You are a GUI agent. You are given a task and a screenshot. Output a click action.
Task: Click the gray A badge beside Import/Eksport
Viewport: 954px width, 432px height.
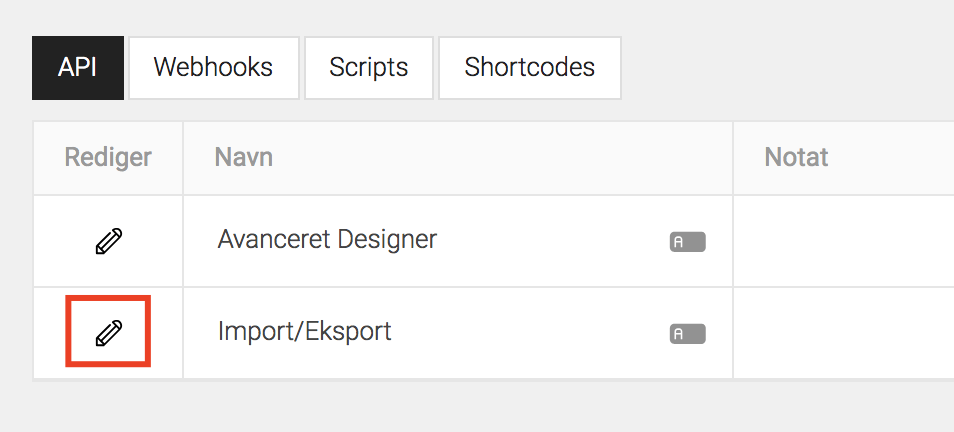click(688, 334)
